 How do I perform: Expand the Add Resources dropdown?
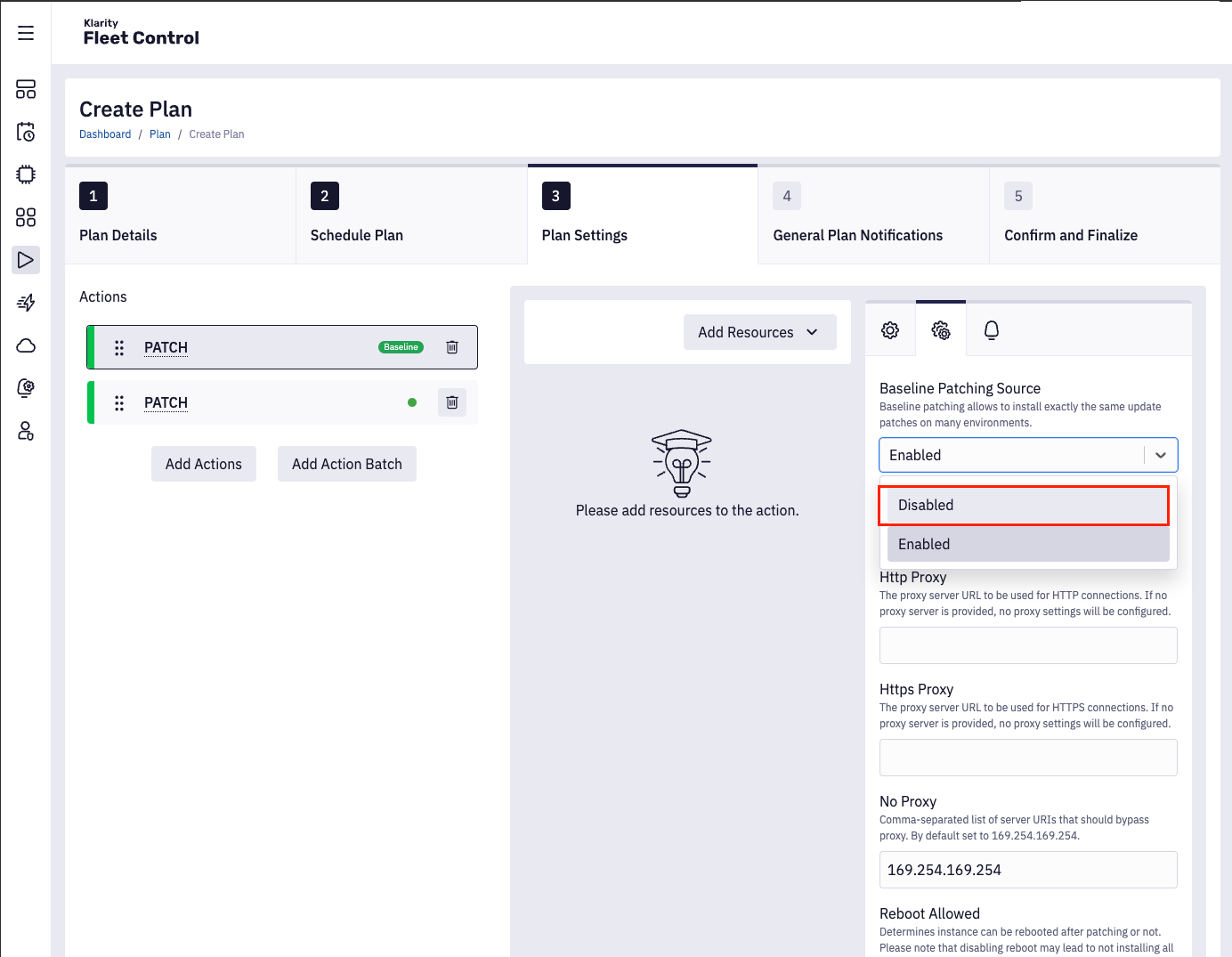[x=759, y=332]
